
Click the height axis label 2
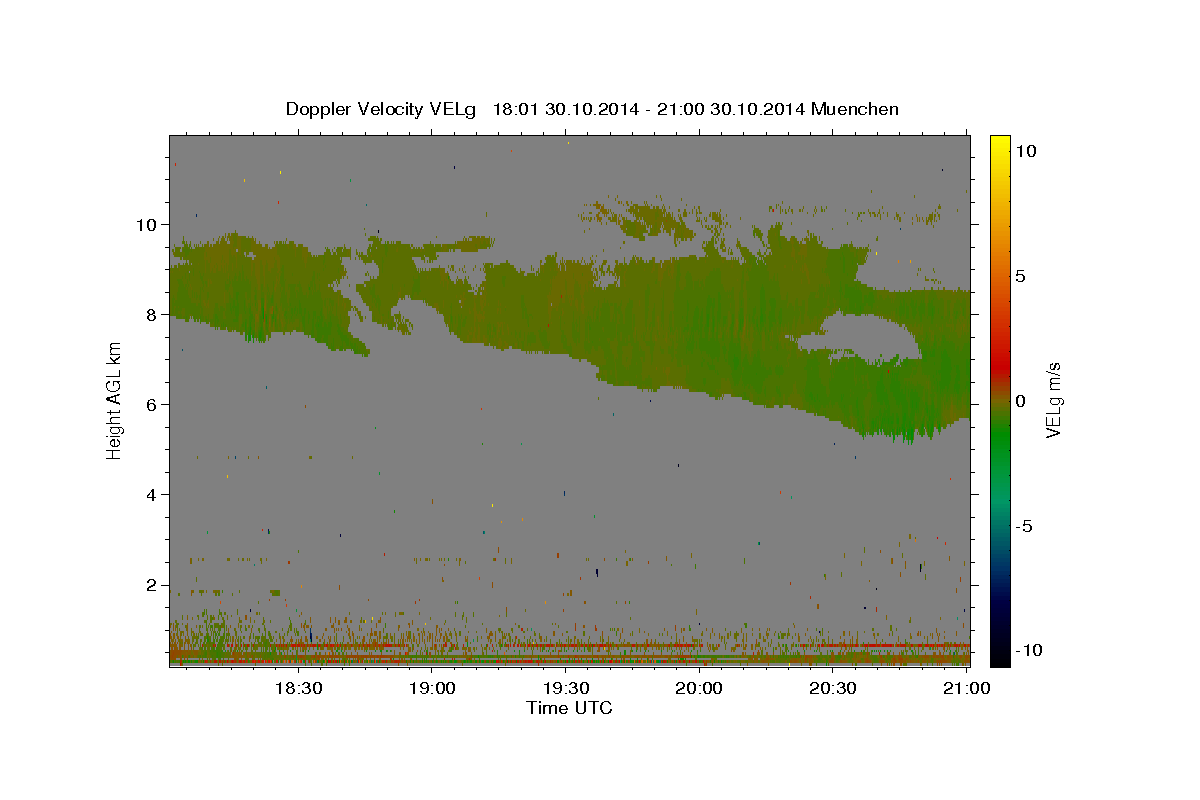[150, 585]
